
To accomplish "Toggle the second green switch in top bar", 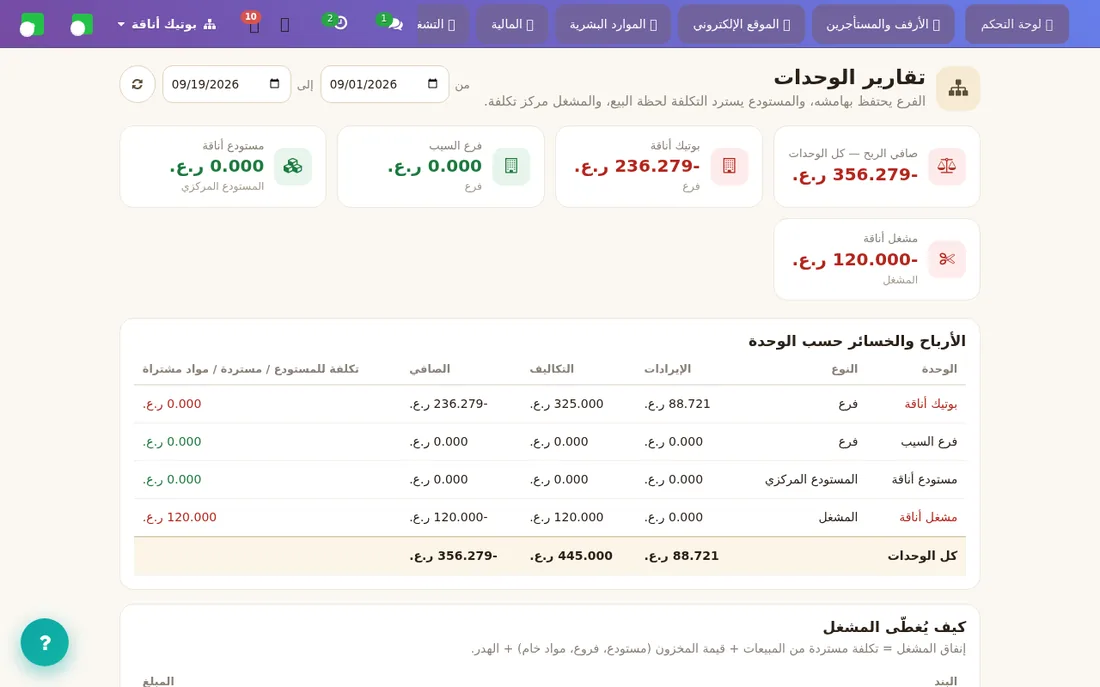I will [x=81, y=25].
